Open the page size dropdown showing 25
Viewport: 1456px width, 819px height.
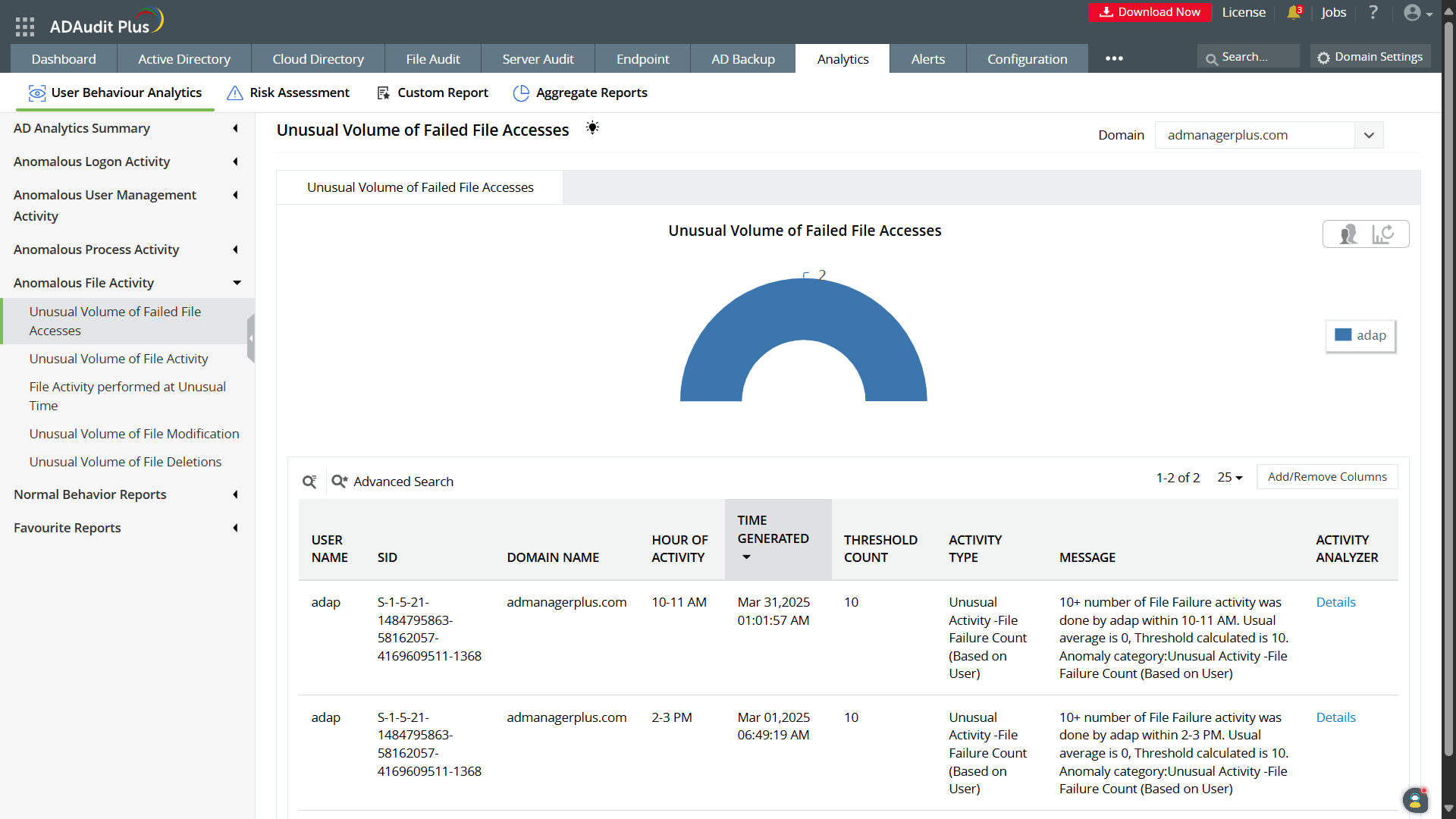pos(1229,478)
